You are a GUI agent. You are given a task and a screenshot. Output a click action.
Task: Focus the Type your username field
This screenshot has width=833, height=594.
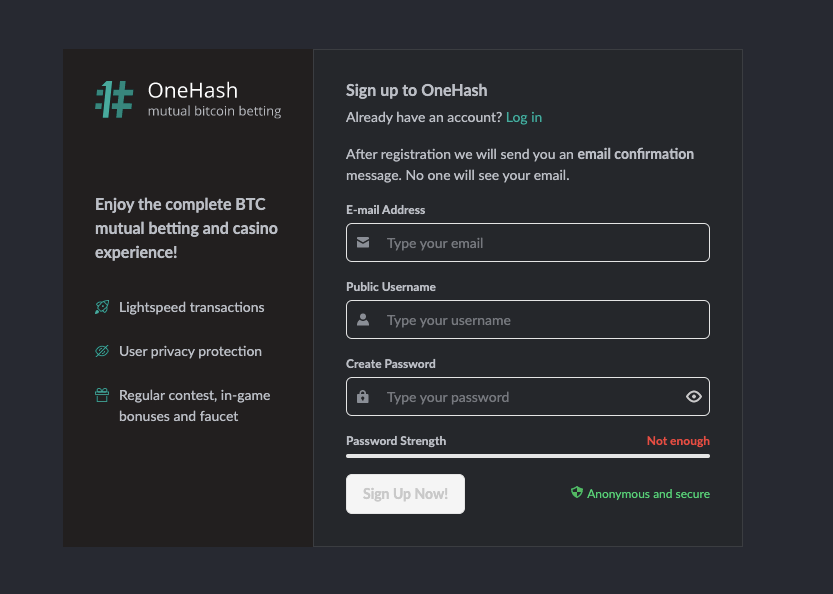pyautogui.click(x=528, y=319)
